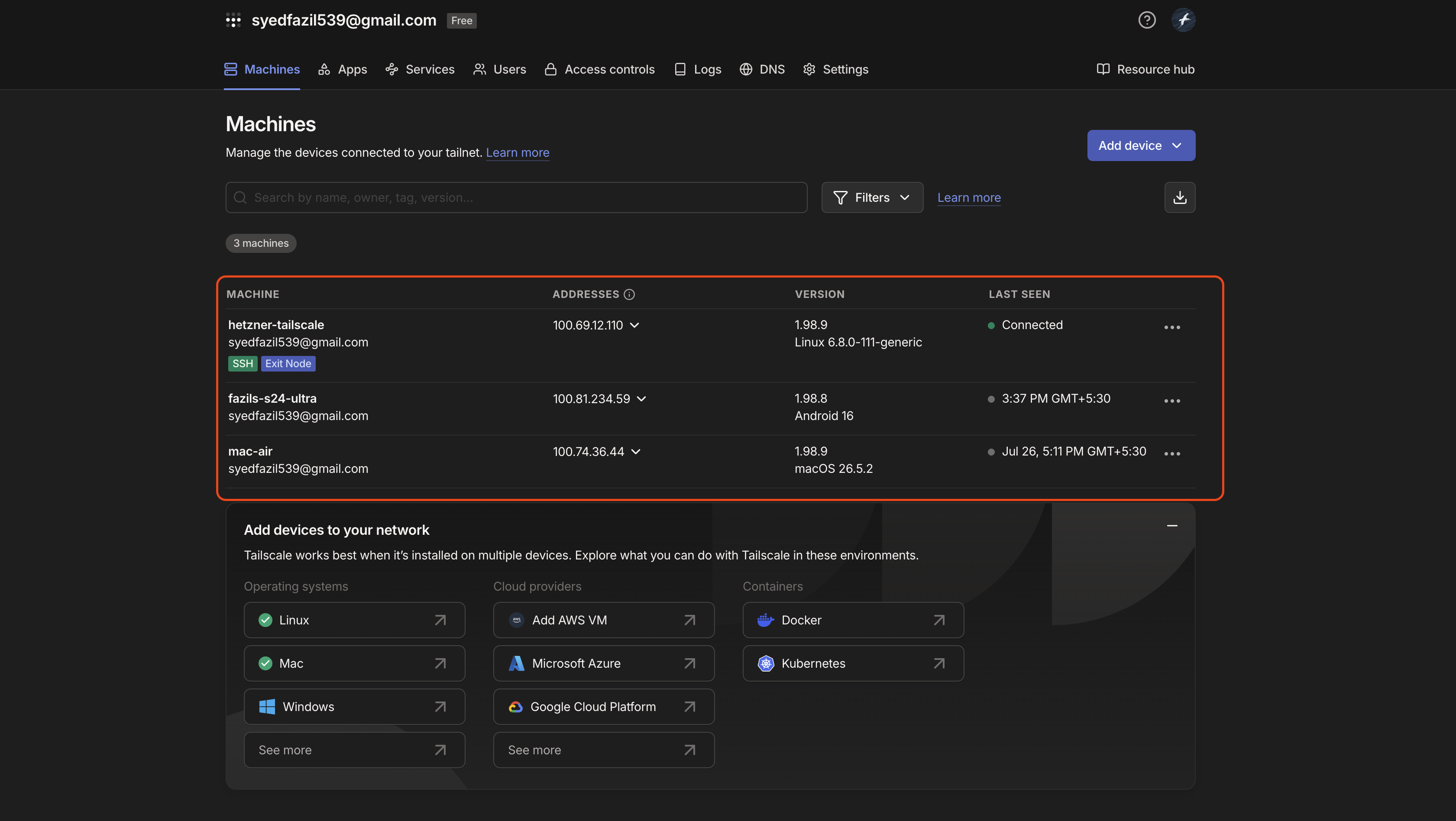Open more options for hetzner-tailscale

pyautogui.click(x=1172, y=327)
